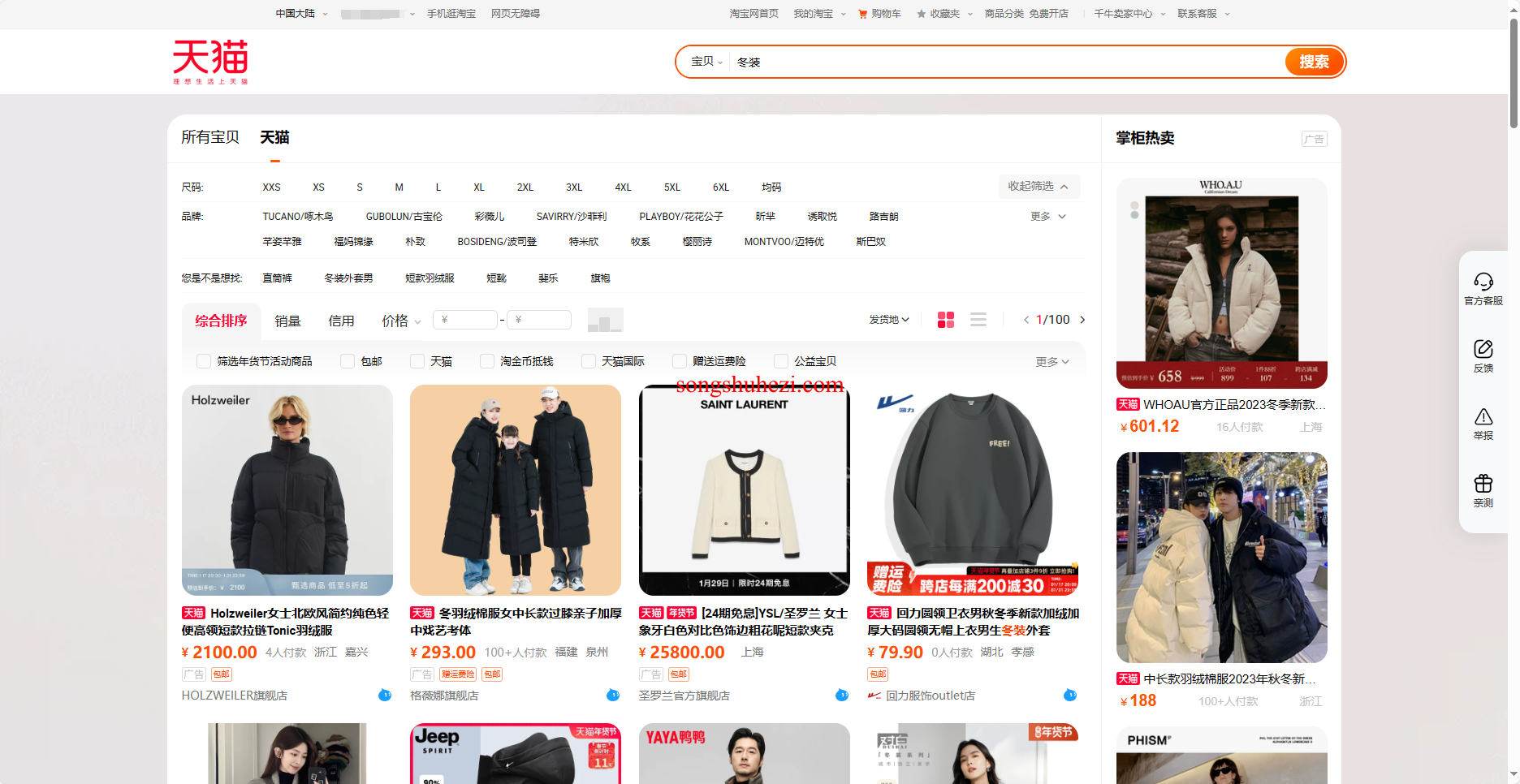
Task: Click chat icon for 格薇娜旗舰店
Action: click(x=613, y=695)
